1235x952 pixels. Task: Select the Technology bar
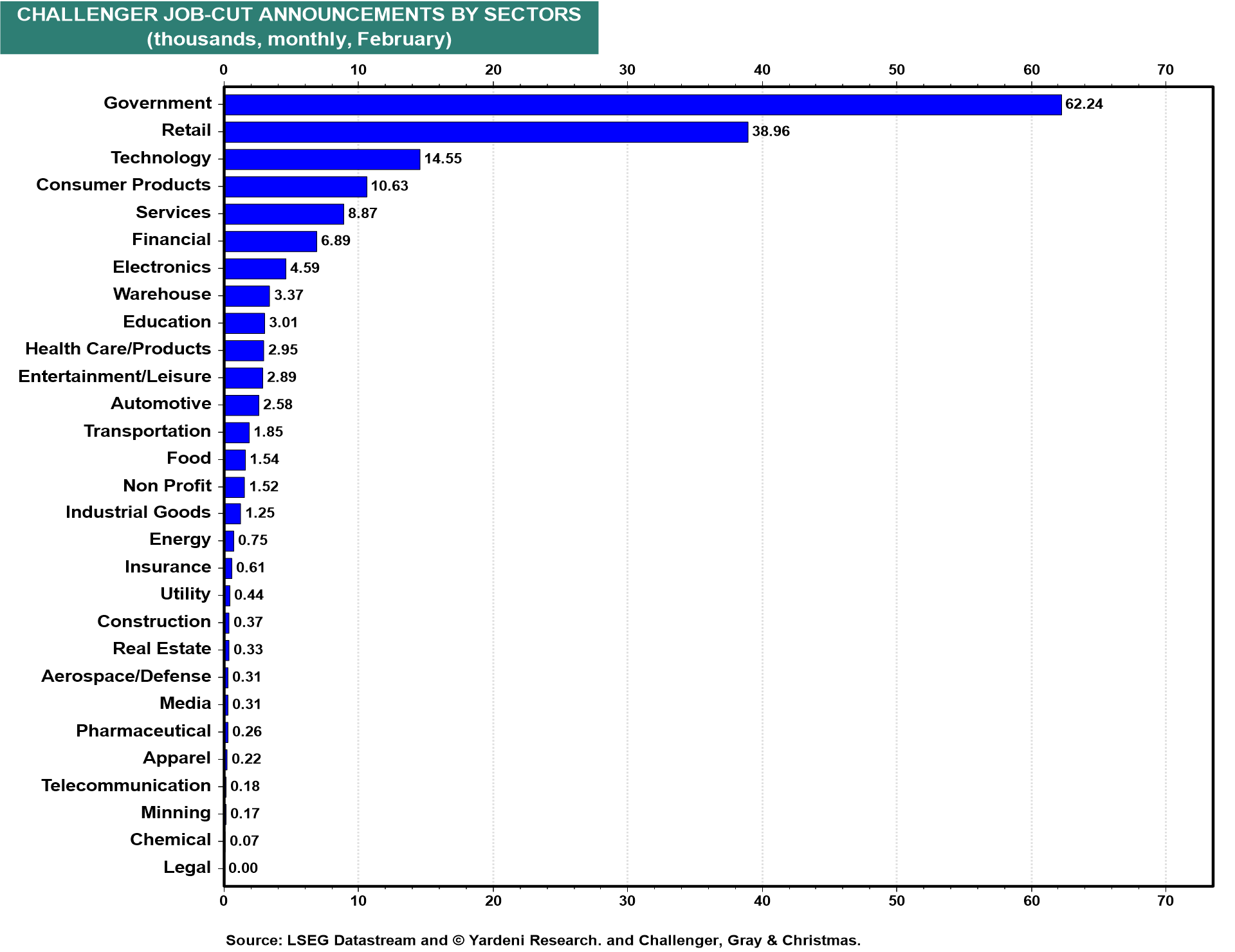322,160
